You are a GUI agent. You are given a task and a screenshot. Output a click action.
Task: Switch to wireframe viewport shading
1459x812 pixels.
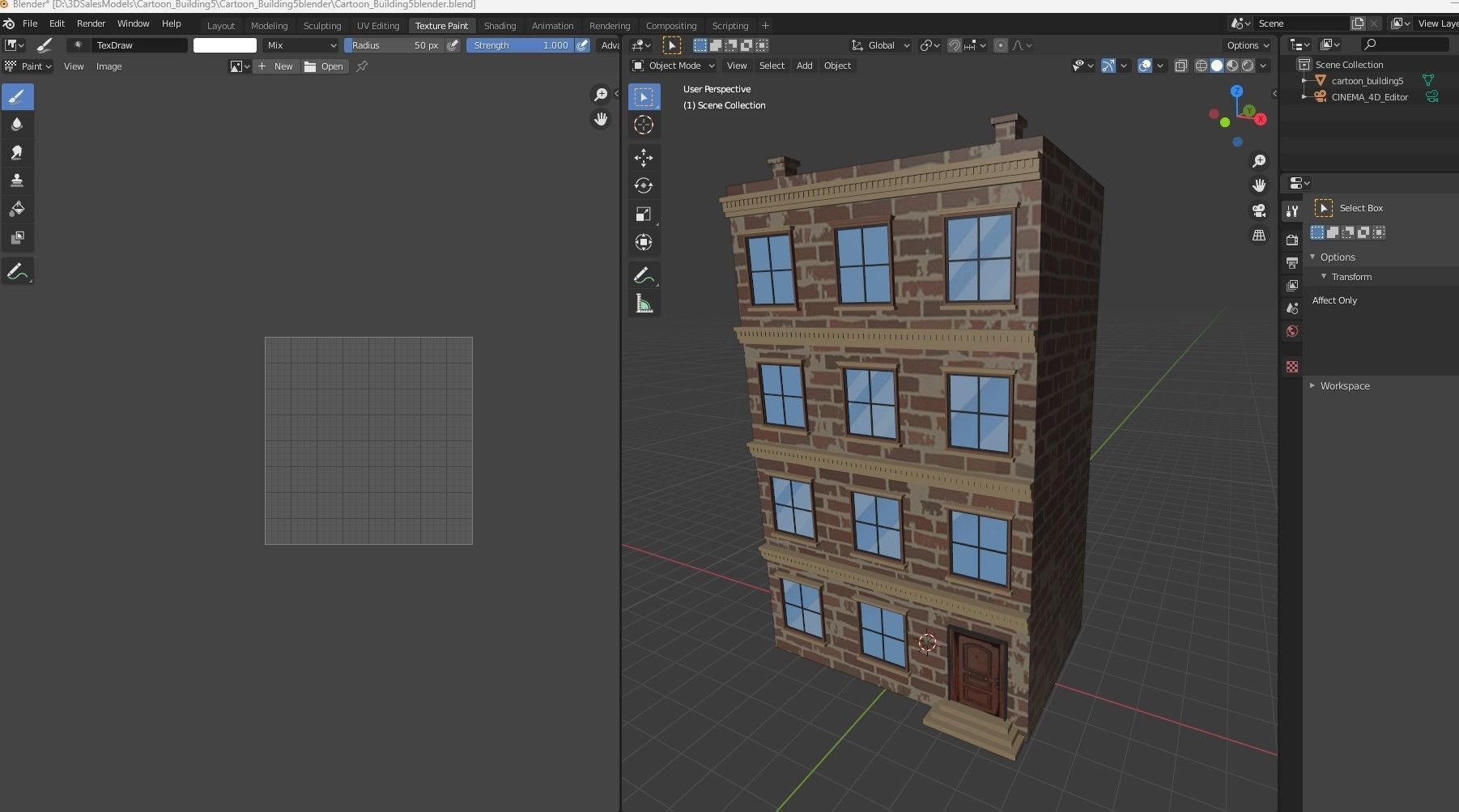coord(1202,66)
